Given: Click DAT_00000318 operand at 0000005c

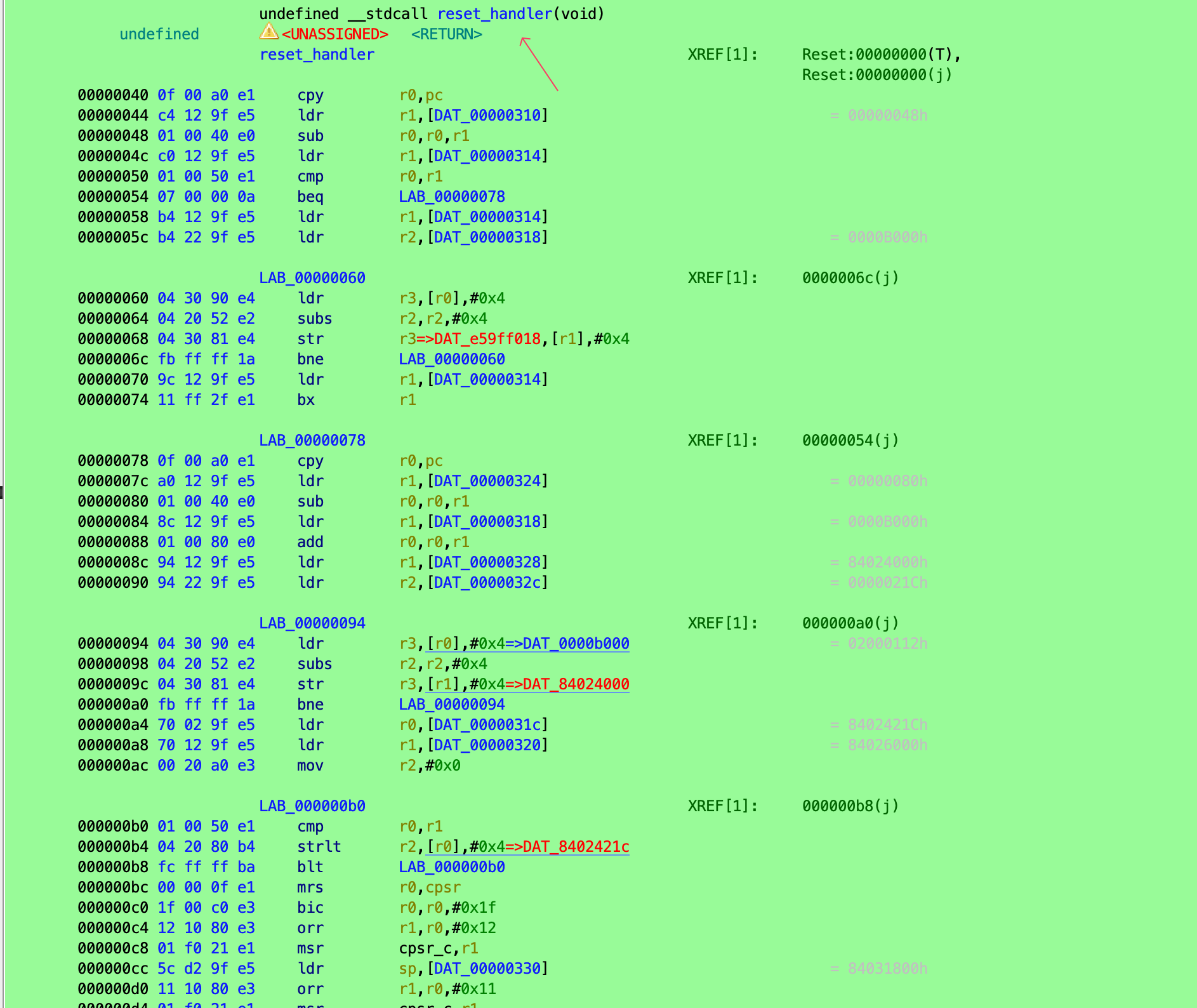Looking at the screenshot, I should coord(487,237).
